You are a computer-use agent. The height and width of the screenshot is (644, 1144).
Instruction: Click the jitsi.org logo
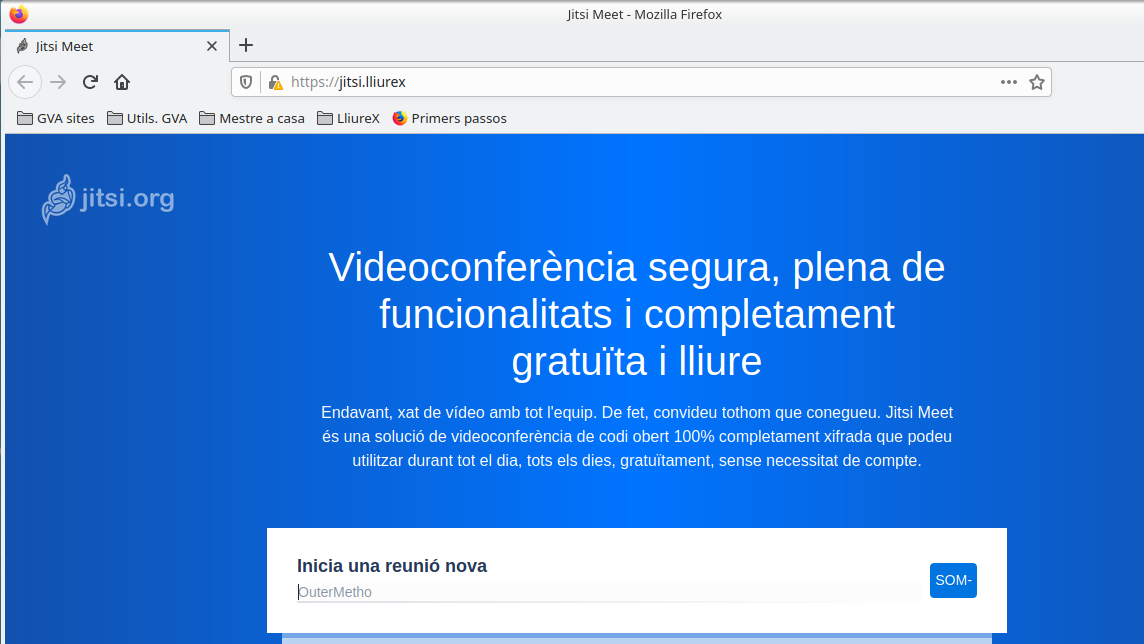pos(108,199)
